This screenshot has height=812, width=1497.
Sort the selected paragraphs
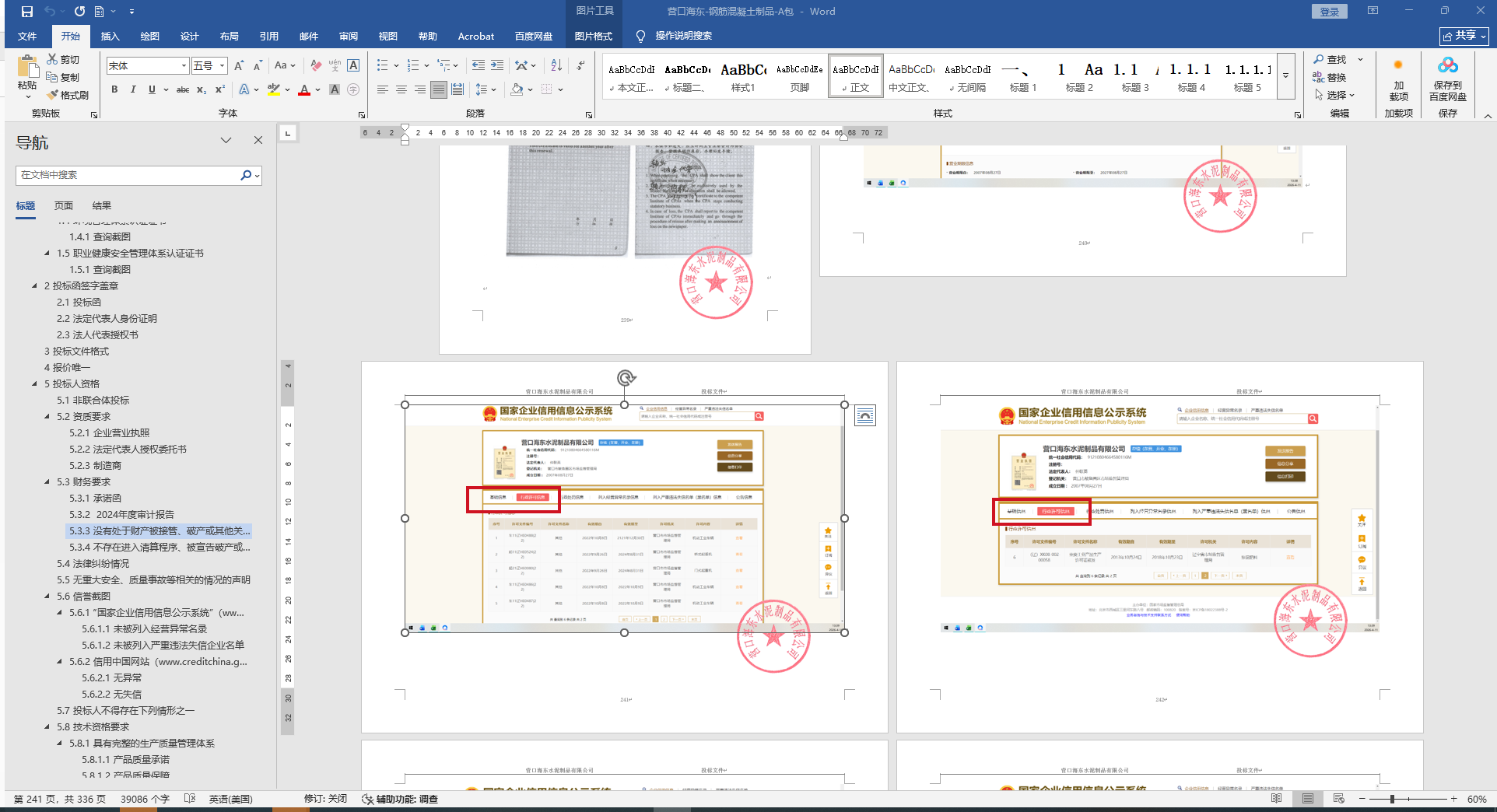point(556,66)
